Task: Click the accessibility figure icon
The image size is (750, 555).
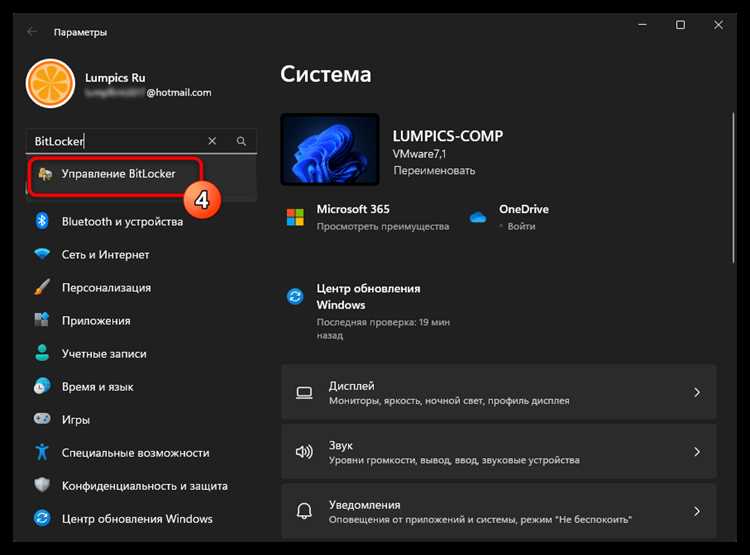Action: 42,452
